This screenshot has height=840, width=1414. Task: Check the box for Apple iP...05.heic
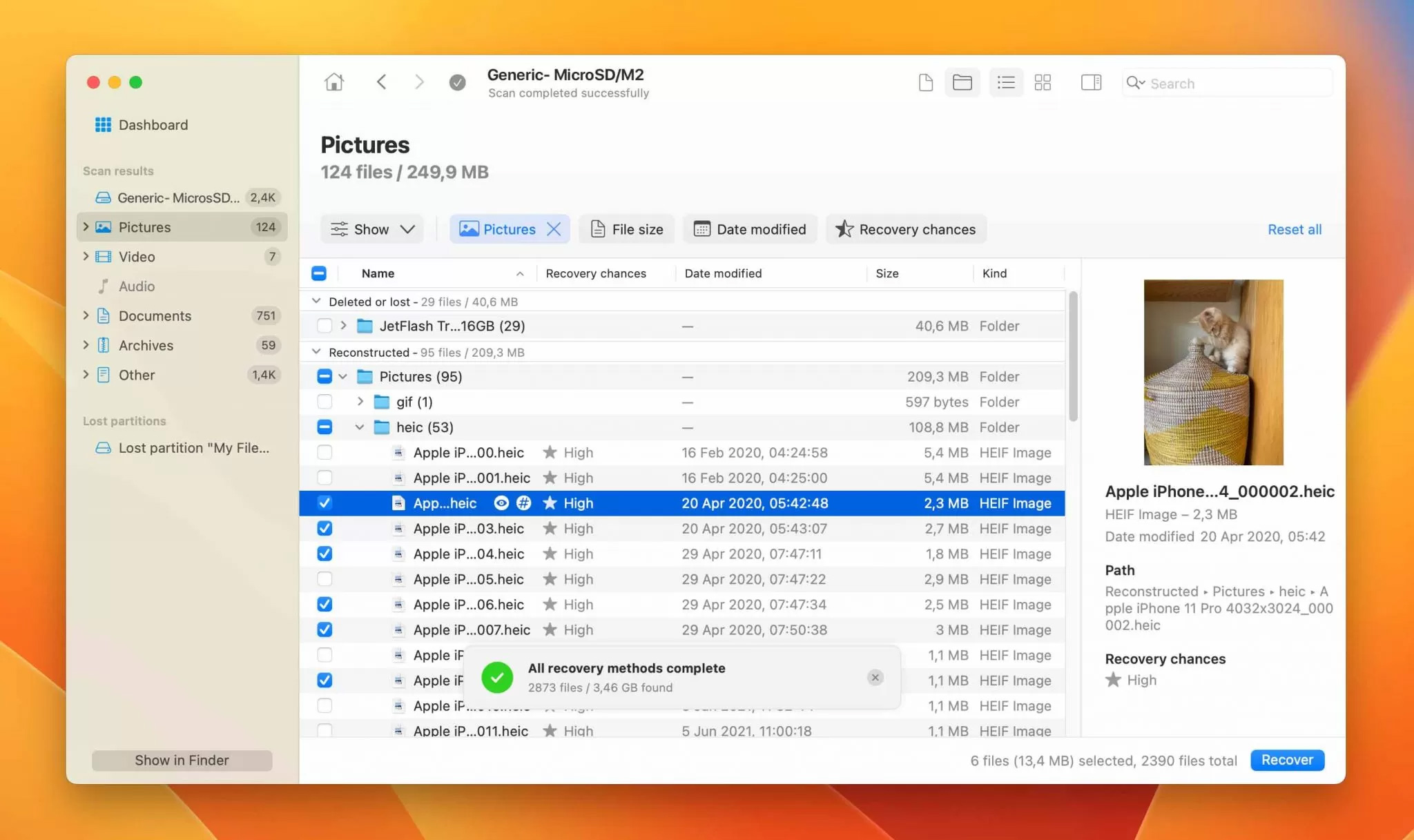coord(325,579)
